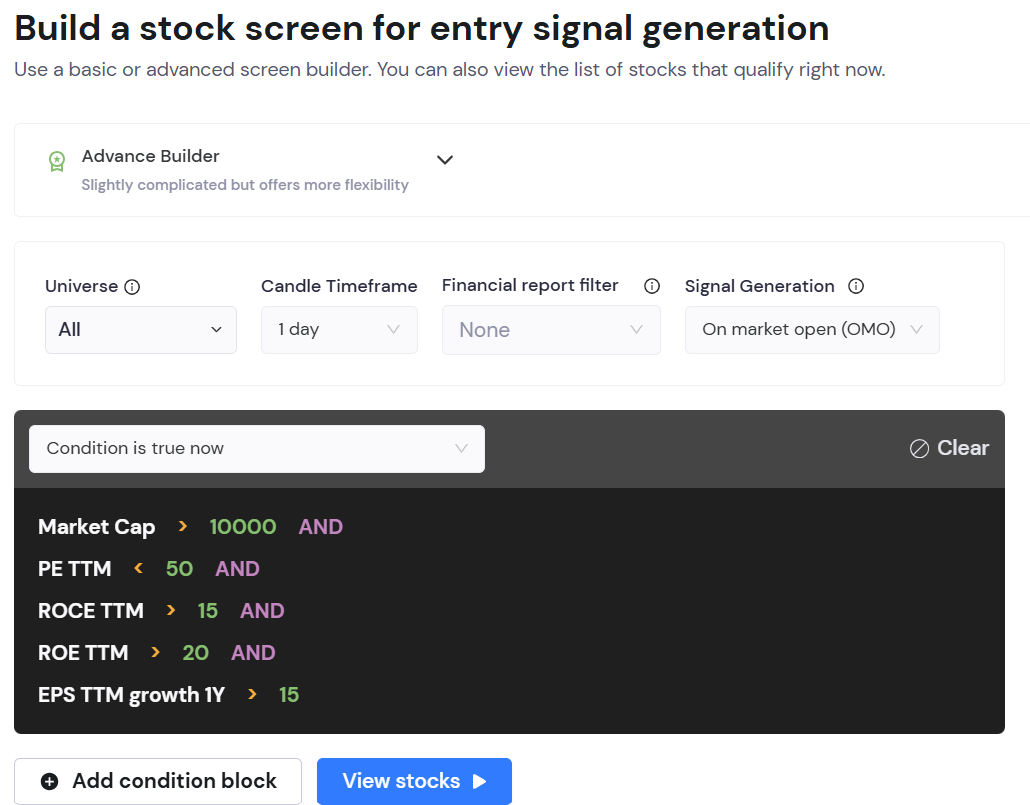Click the AND operator after ROE TTM 20
This screenshot has width=1030, height=805.
pyautogui.click(x=253, y=653)
